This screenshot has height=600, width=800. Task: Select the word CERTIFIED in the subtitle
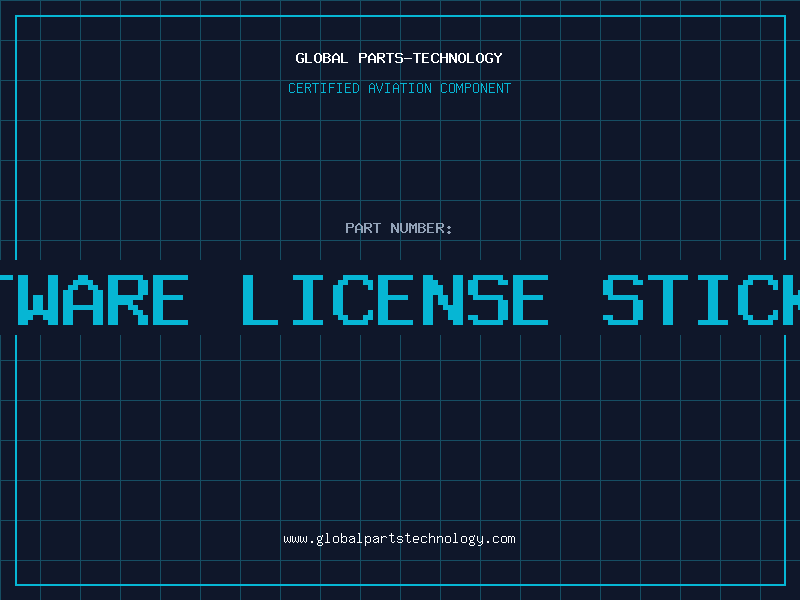tap(324, 88)
